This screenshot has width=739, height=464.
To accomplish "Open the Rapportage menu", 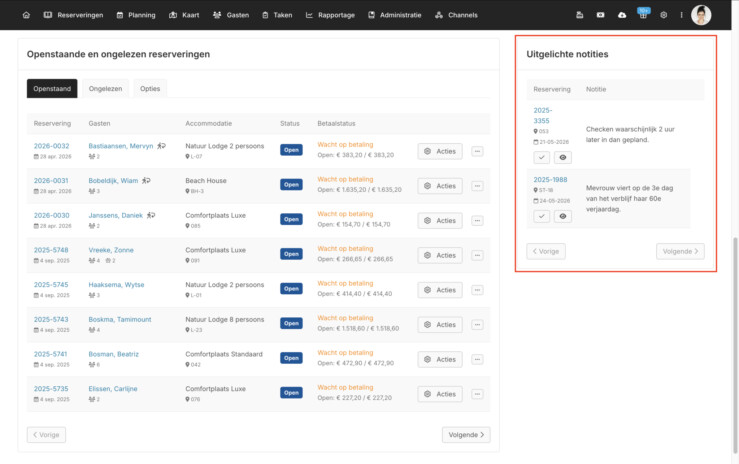I will point(330,15).
